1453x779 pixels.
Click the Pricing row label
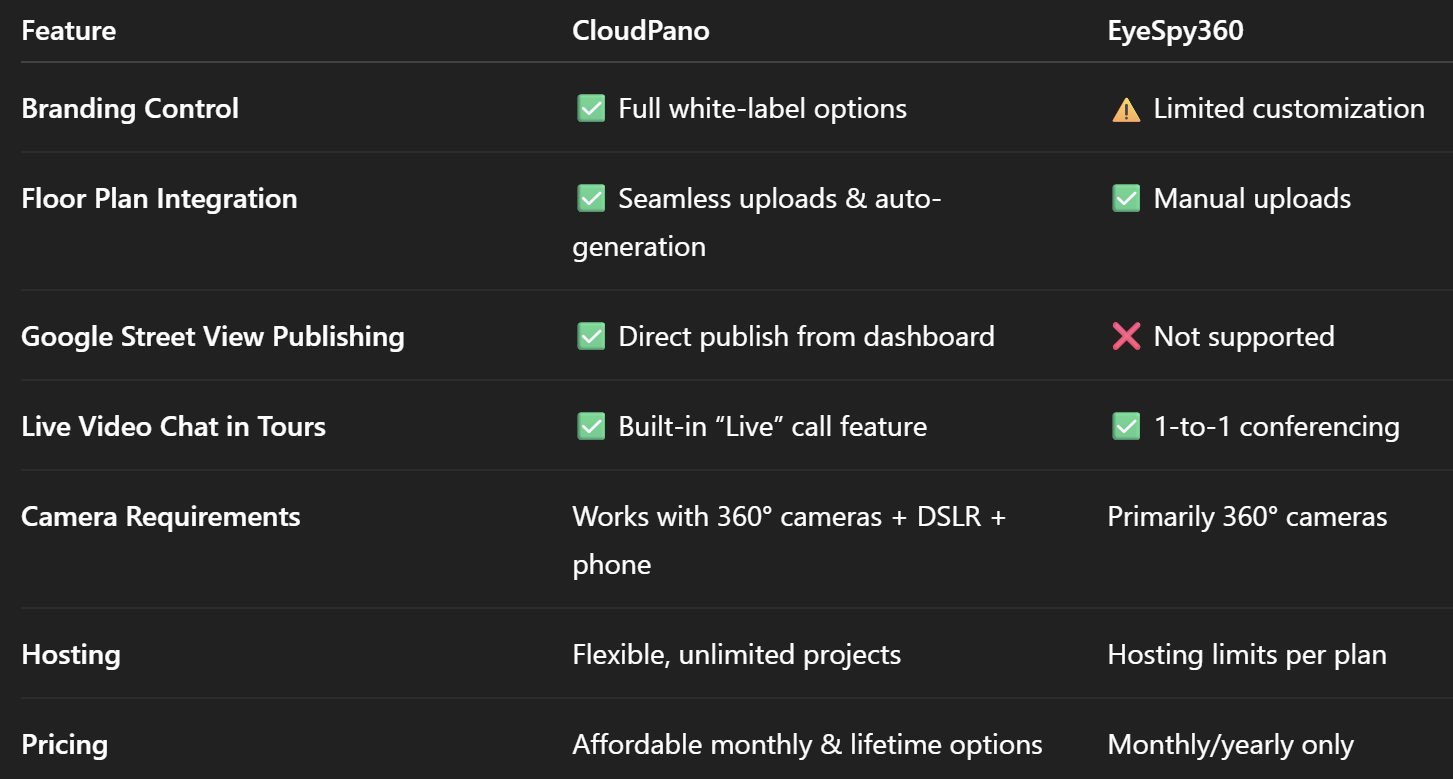pyautogui.click(x=65, y=744)
